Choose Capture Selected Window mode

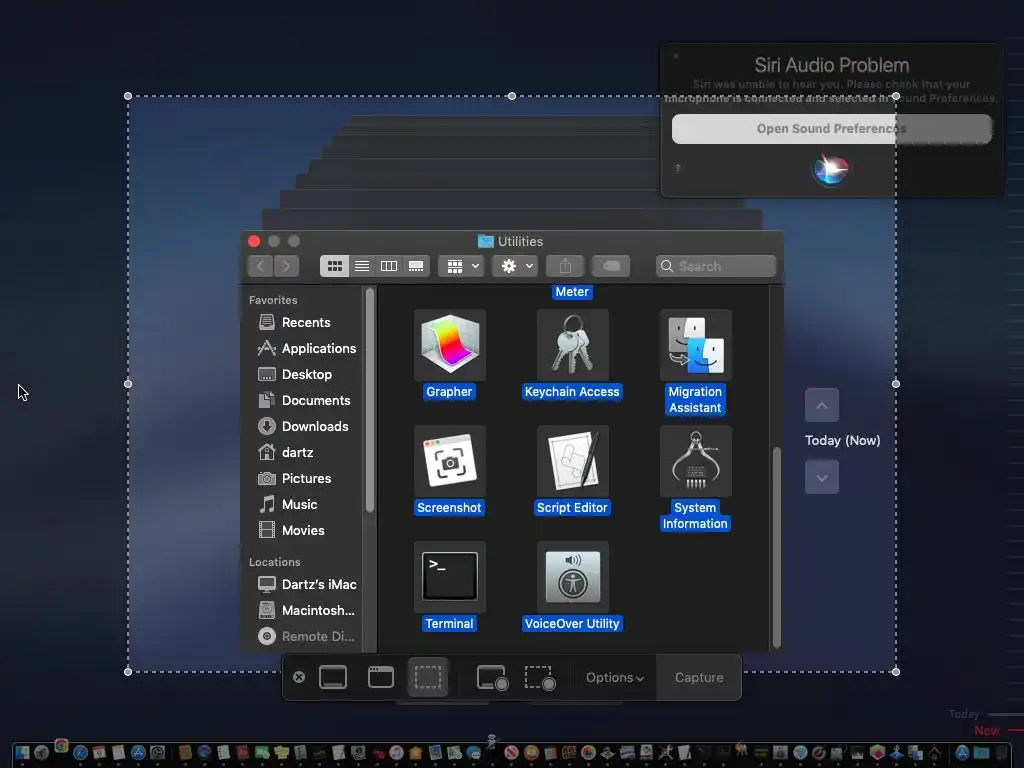(x=381, y=677)
